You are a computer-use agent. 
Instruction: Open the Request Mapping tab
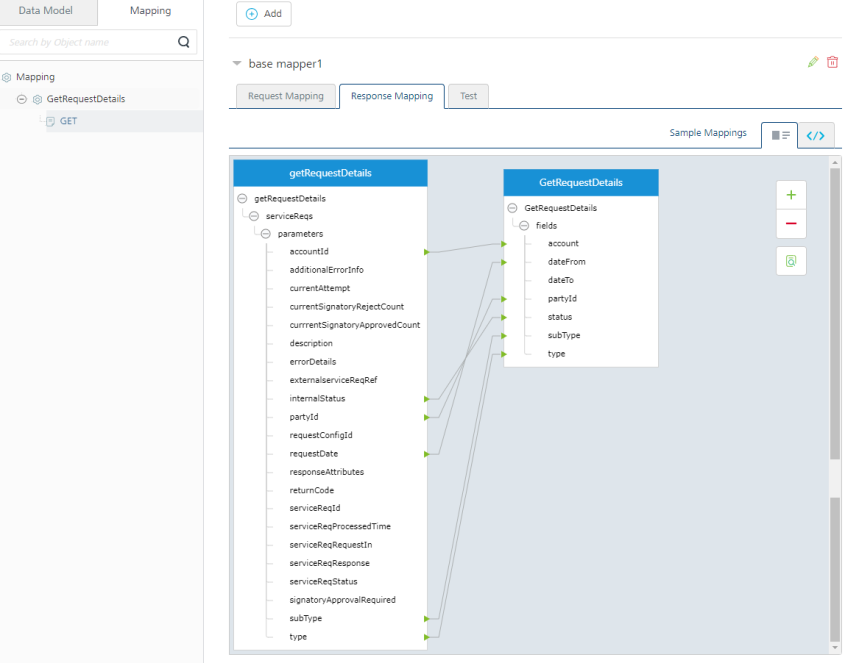tap(285, 96)
